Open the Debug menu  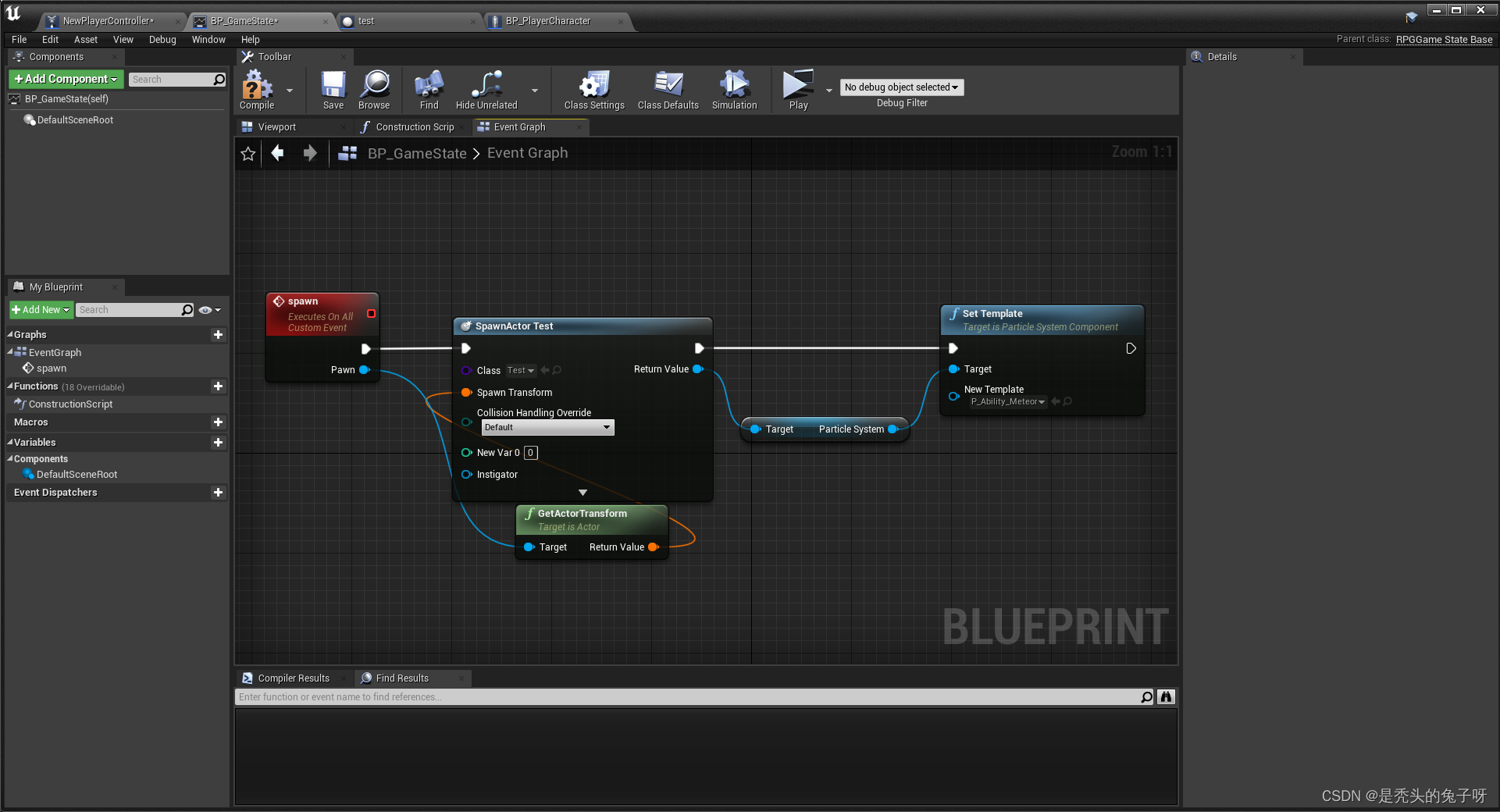162,39
